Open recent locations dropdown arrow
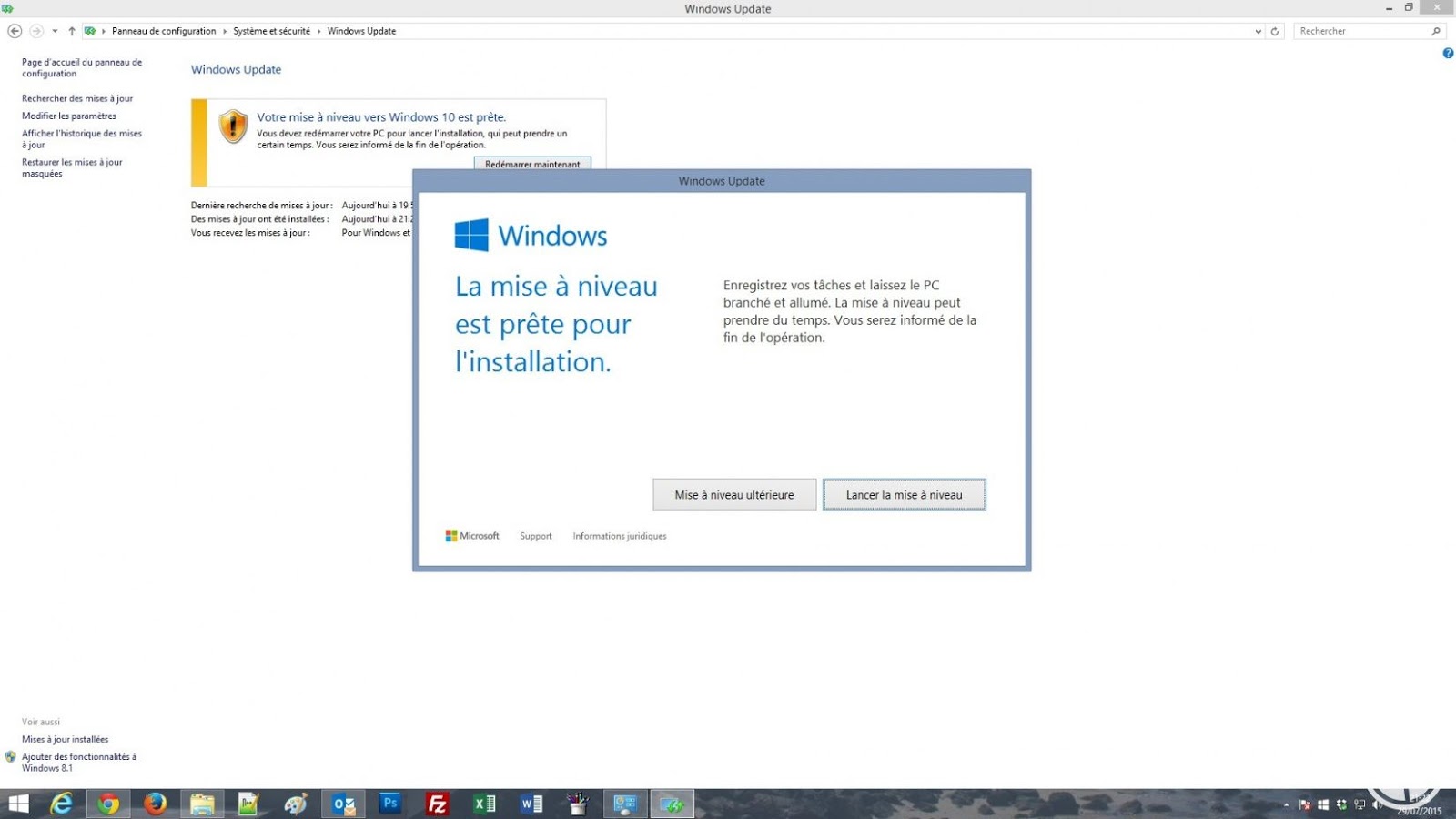The width and height of the screenshot is (1456, 819). [x=55, y=31]
